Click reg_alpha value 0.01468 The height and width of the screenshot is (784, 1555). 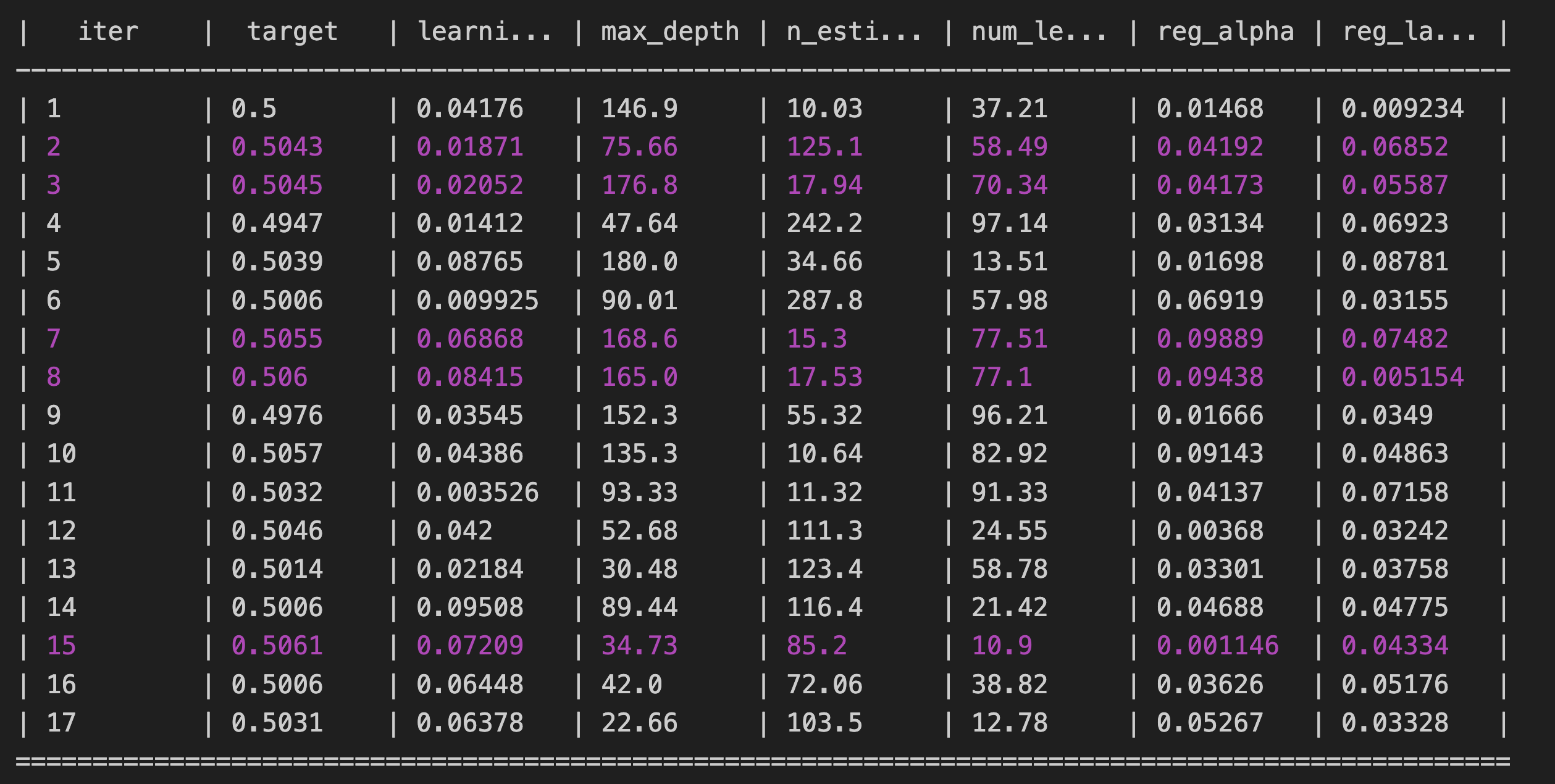pos(1210,109)
